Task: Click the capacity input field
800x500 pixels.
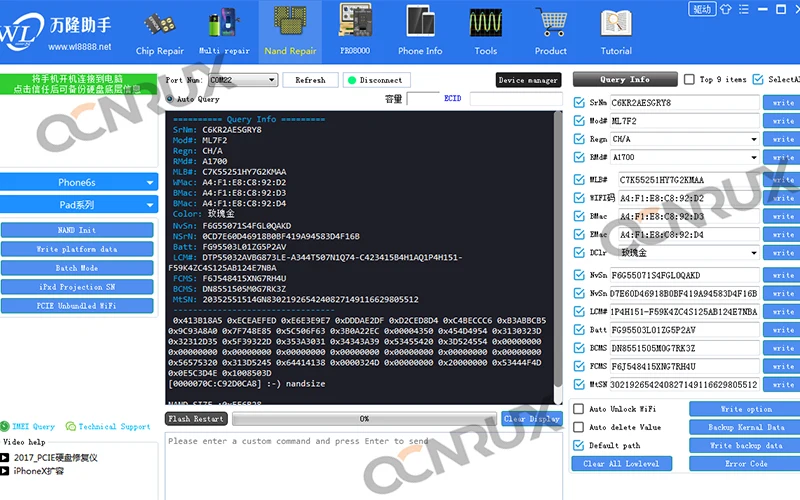Action: click(423, 98)
